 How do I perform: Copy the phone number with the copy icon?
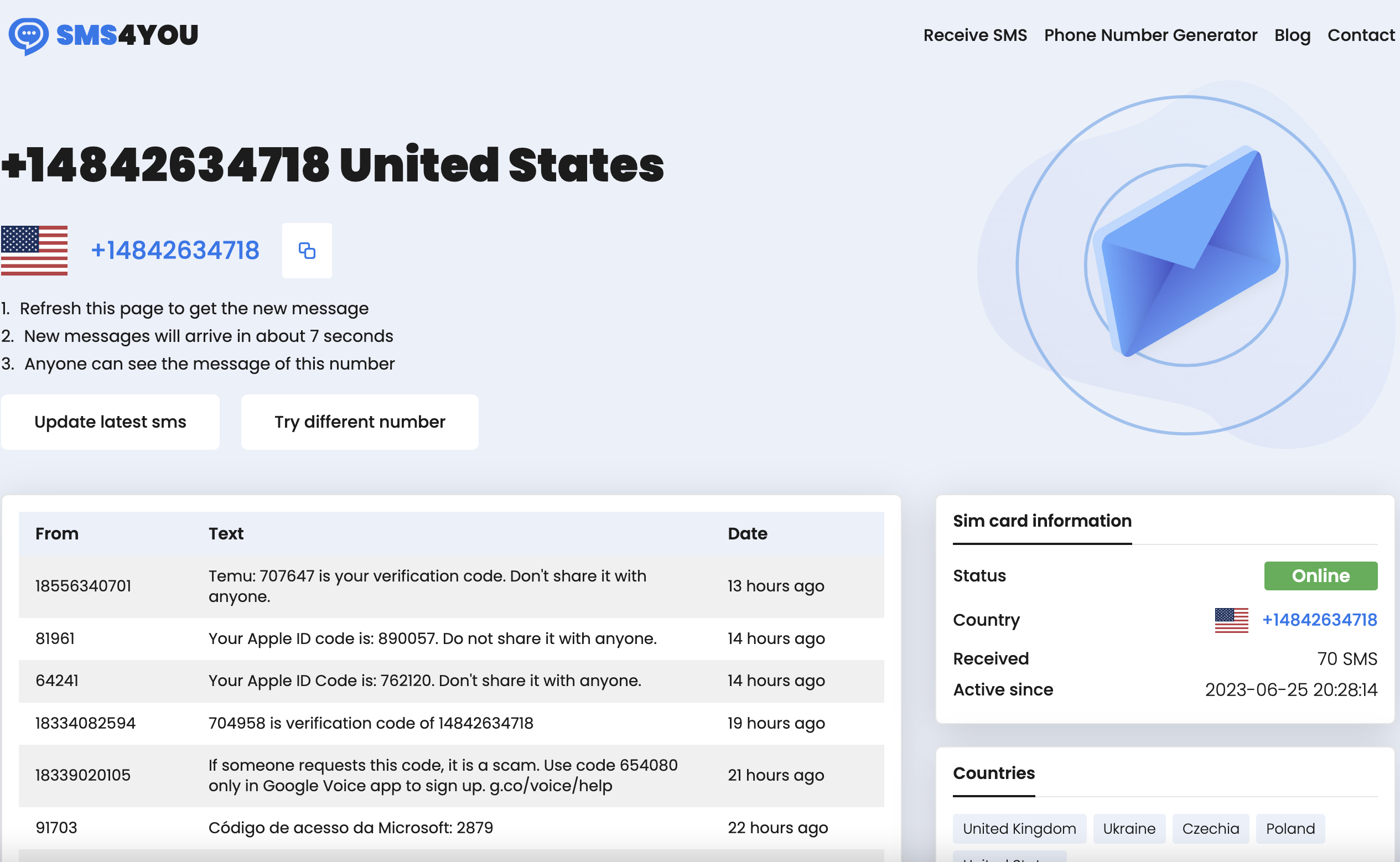(x=307, y=250)
